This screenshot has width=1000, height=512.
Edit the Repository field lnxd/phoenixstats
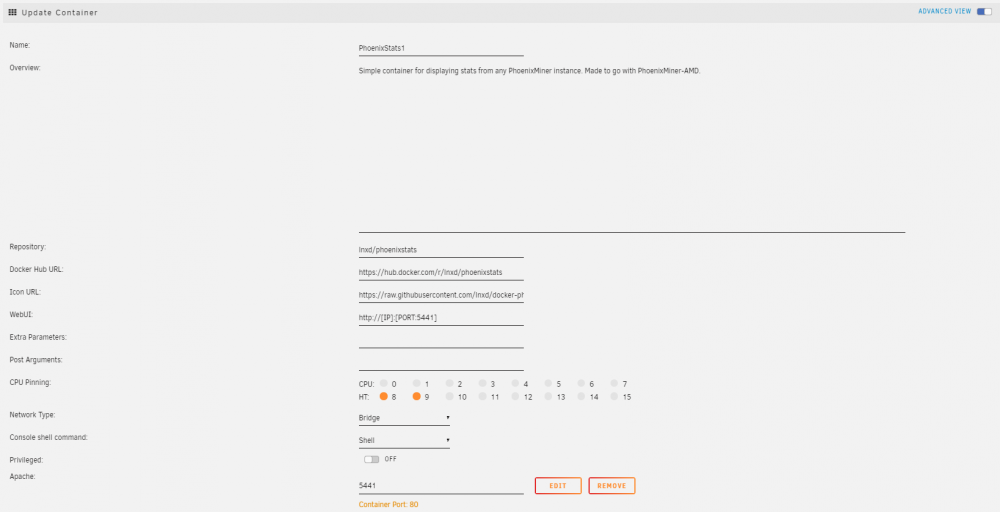[441, 250]
